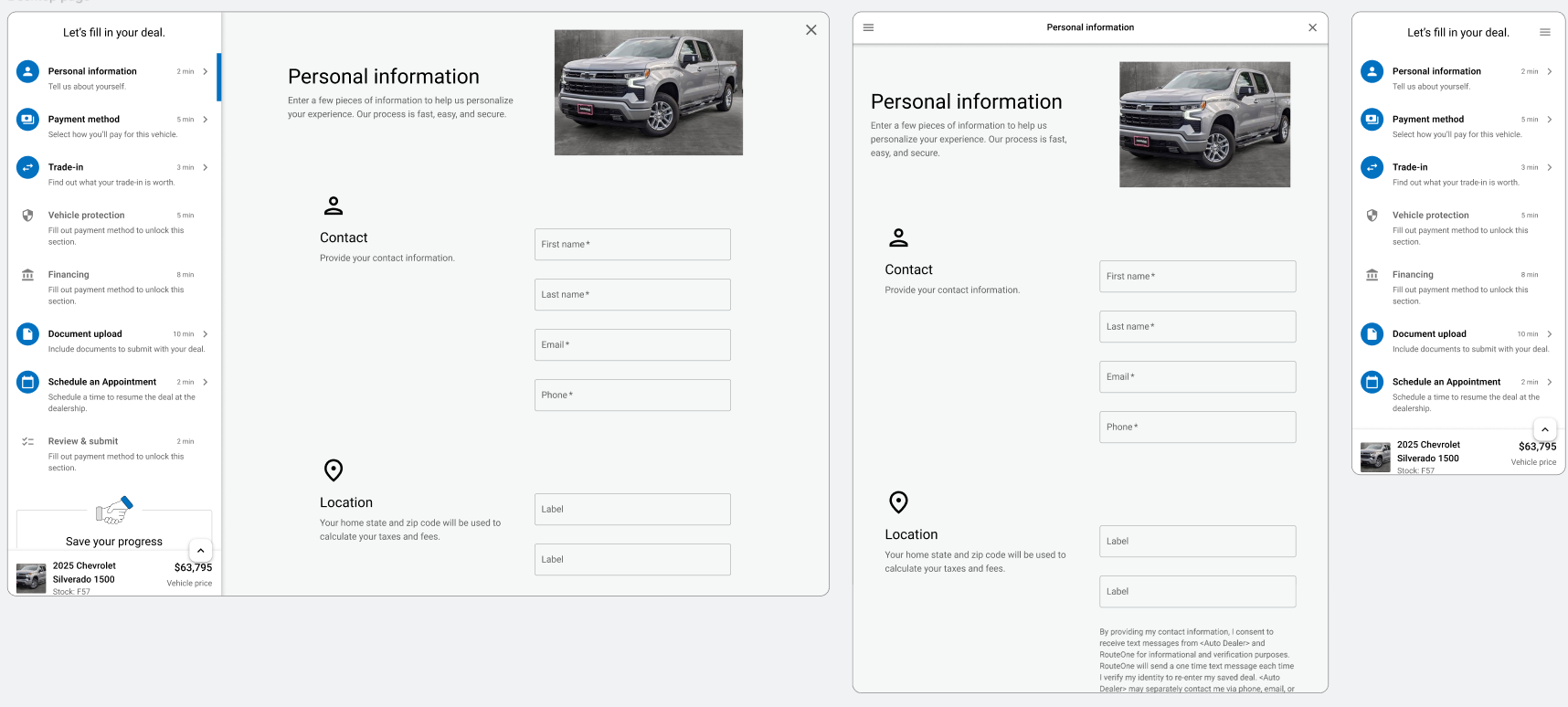Image resolution: width=1568 pixels, height=707 pixels.
Task: Click Last name field in tablet form
Action: point(1198,327)
